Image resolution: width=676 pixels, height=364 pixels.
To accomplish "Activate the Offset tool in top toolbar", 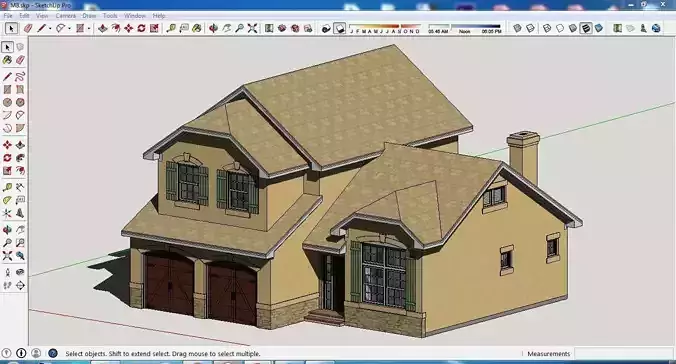I will (116, 28).
